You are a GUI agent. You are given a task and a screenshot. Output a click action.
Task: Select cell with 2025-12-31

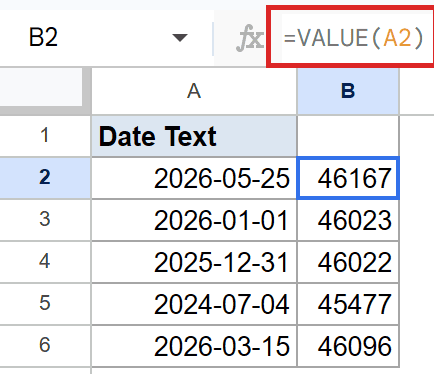[x=194, y=262]
